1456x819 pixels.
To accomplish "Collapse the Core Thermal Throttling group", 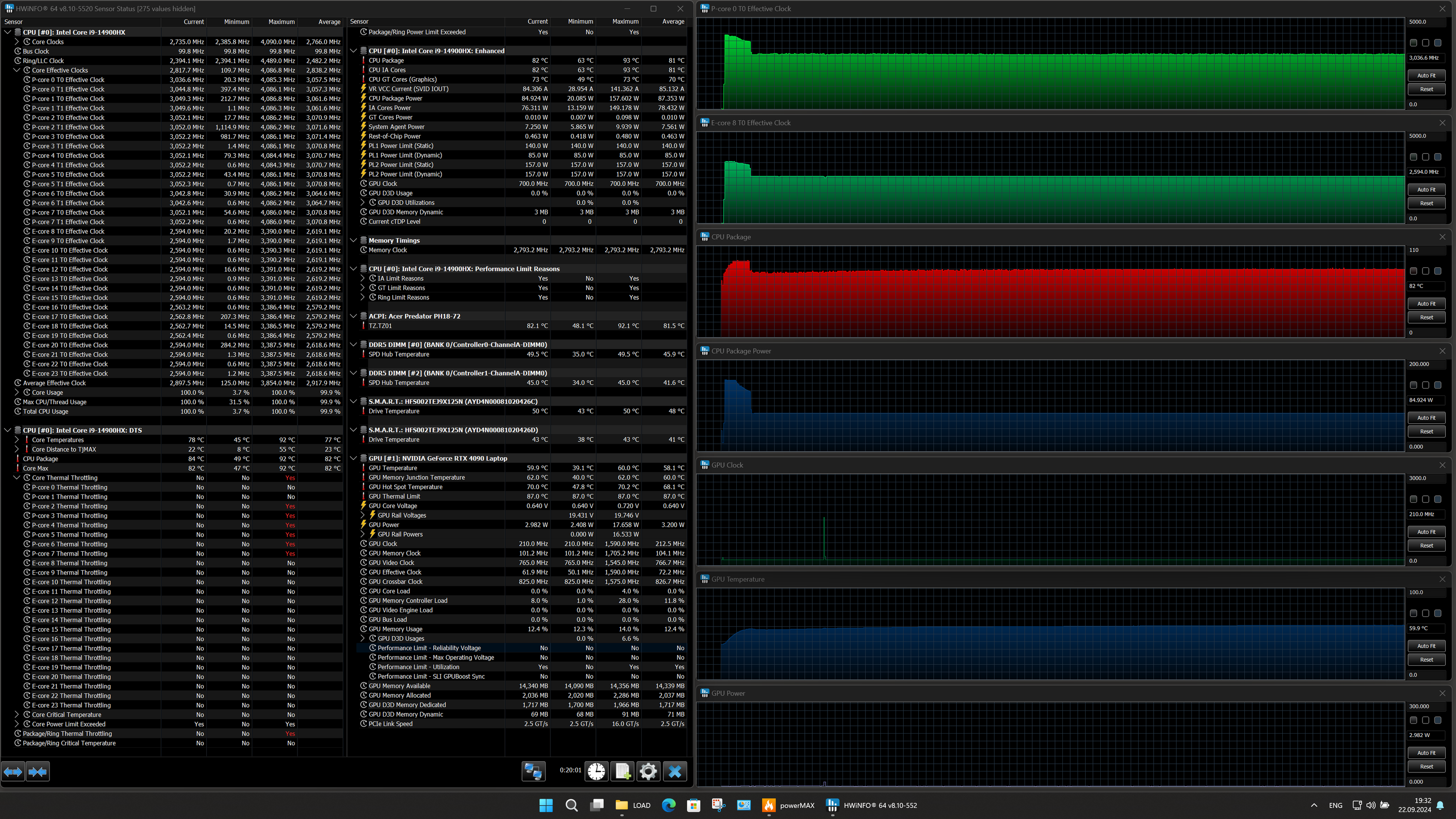I will tap(17, 477).
